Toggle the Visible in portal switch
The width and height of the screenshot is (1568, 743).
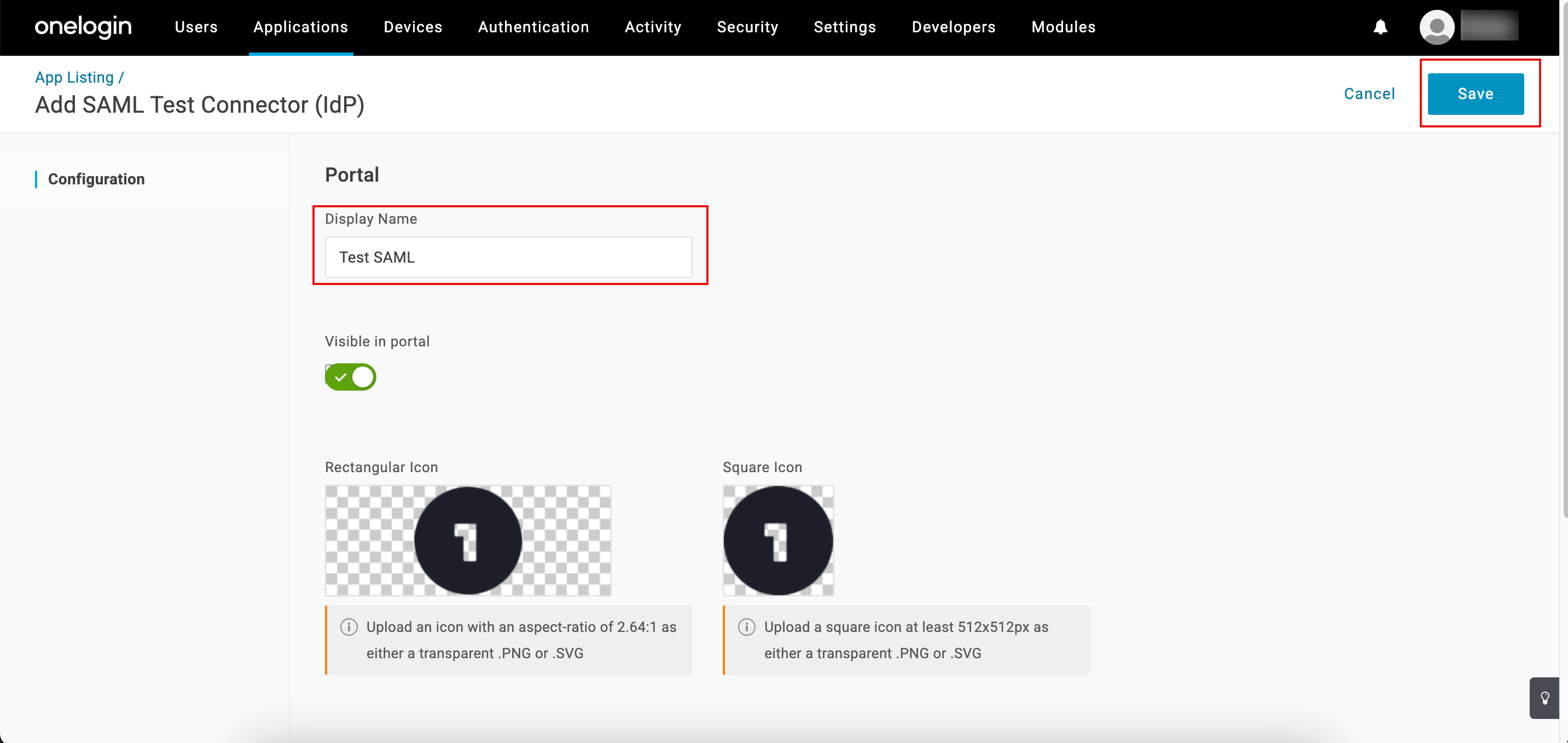[351, 376]
